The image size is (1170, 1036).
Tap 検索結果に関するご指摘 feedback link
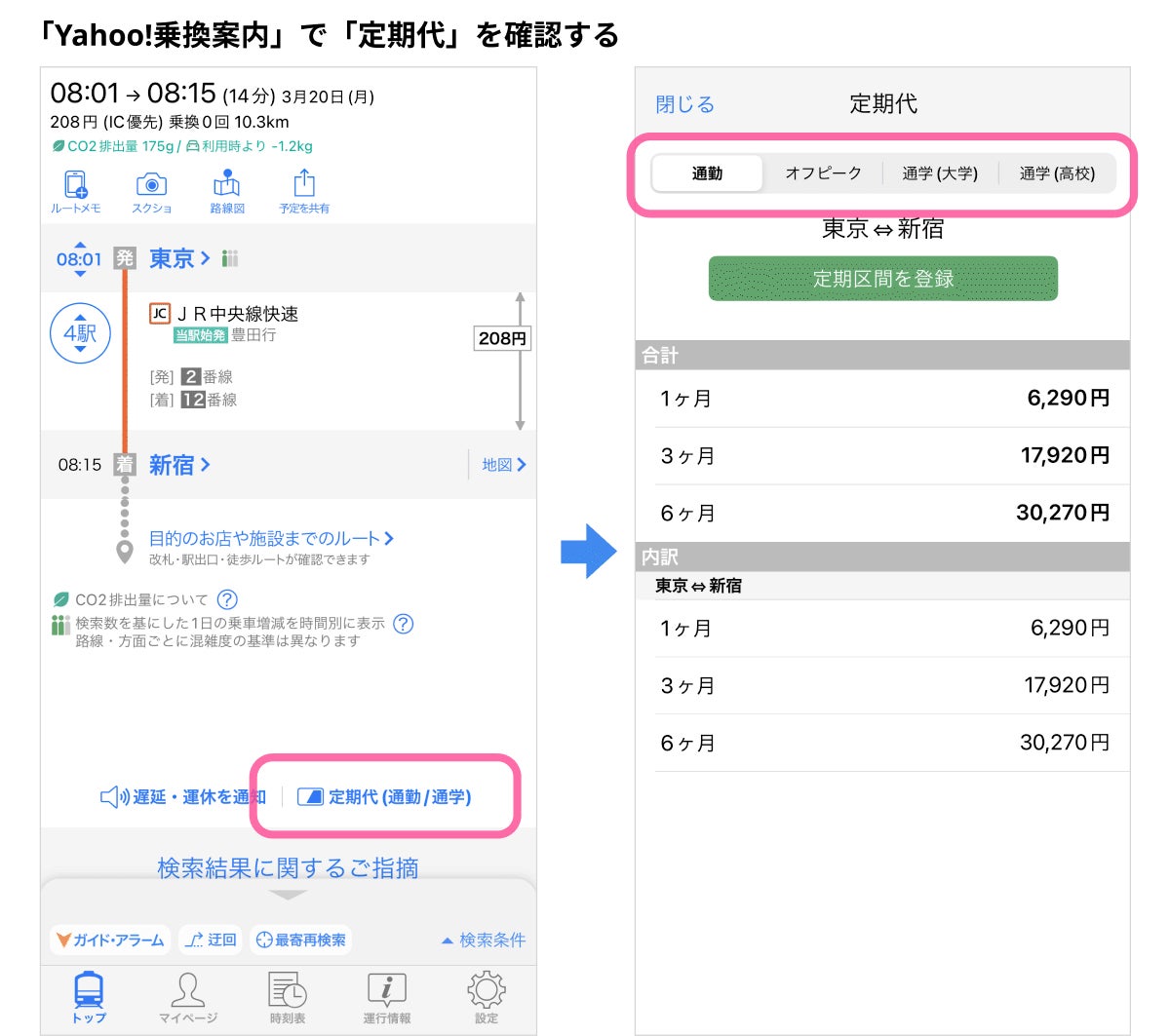click(x=289, y=867)
